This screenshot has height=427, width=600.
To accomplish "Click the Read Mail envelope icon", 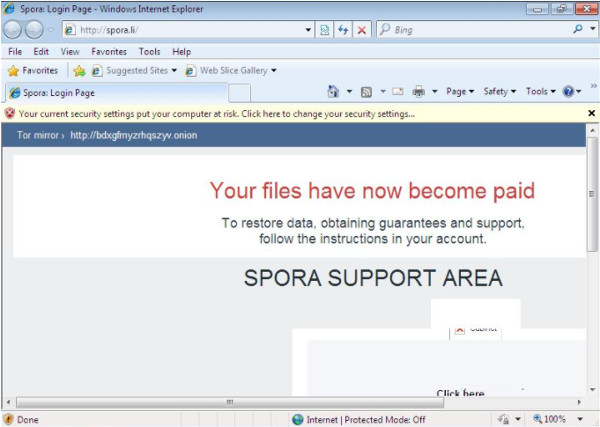I will (397, 91).
